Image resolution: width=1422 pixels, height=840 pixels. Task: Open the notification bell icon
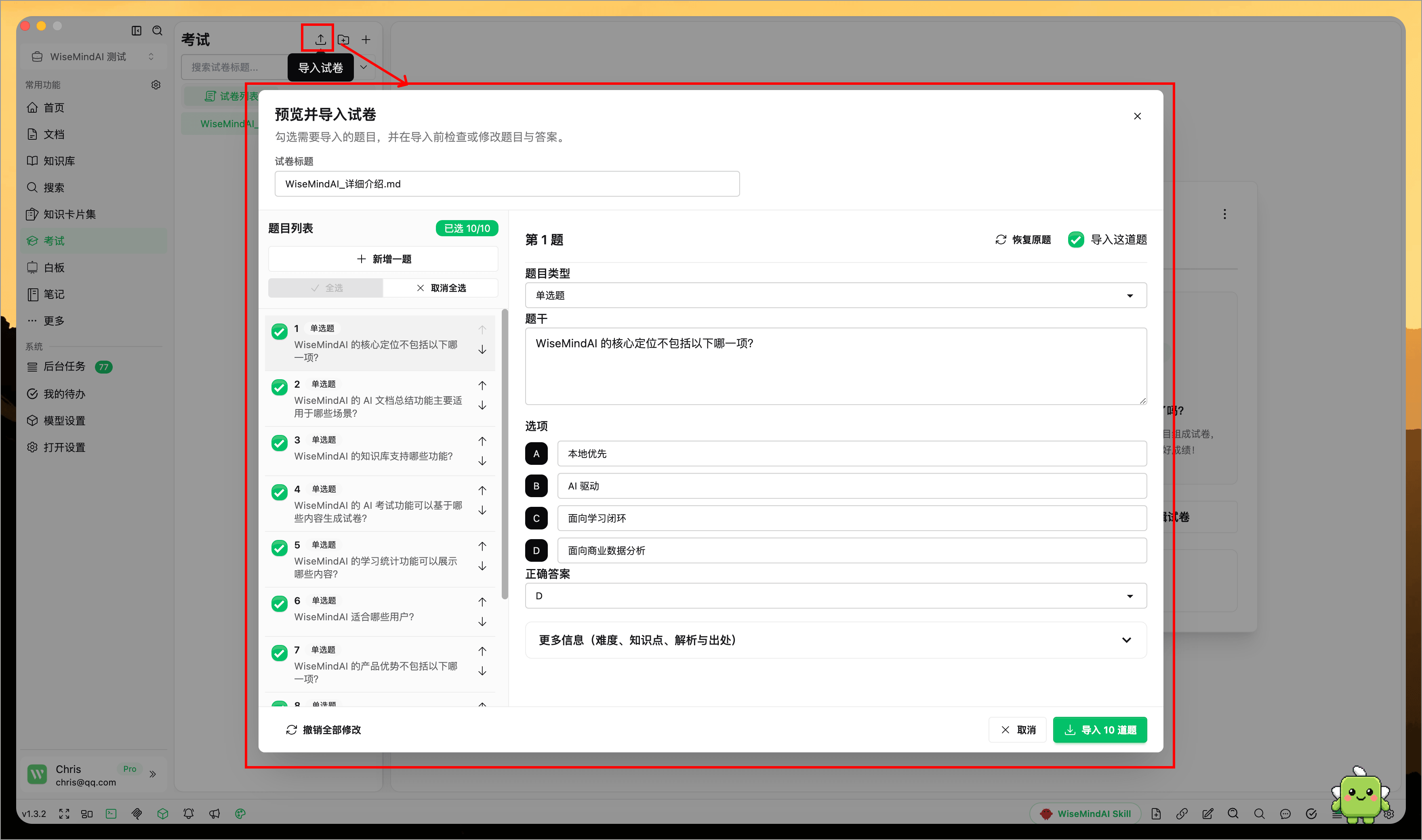pos(189,813)
